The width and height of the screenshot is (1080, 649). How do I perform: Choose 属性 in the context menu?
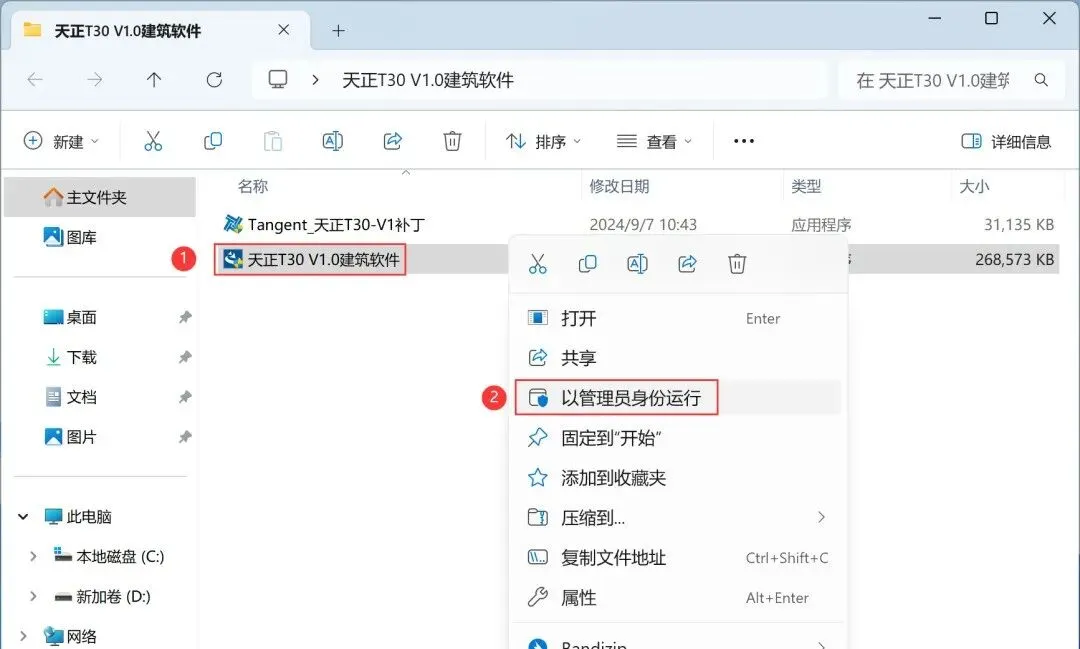pos(678,597)
